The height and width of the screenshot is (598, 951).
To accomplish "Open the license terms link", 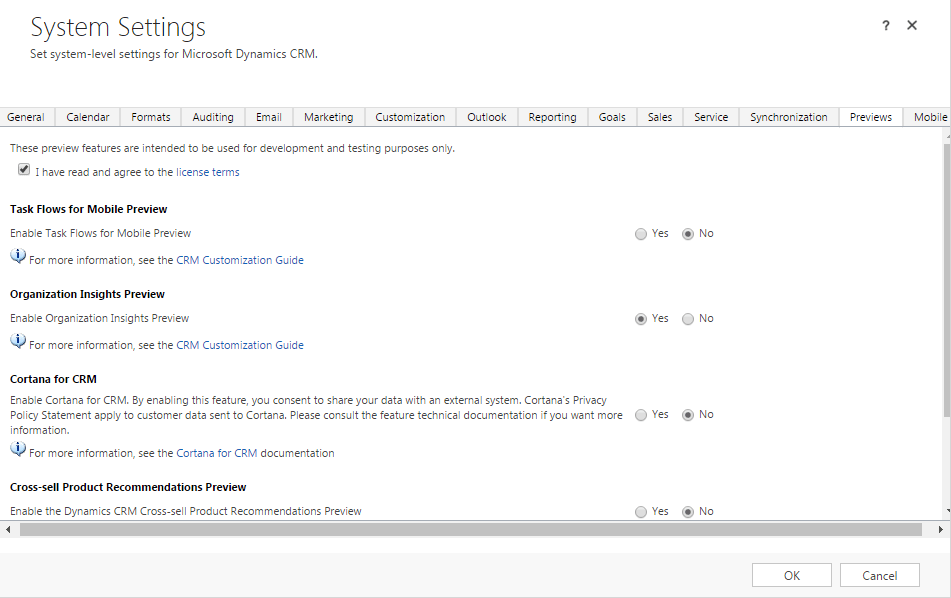I will click(207, 172).
